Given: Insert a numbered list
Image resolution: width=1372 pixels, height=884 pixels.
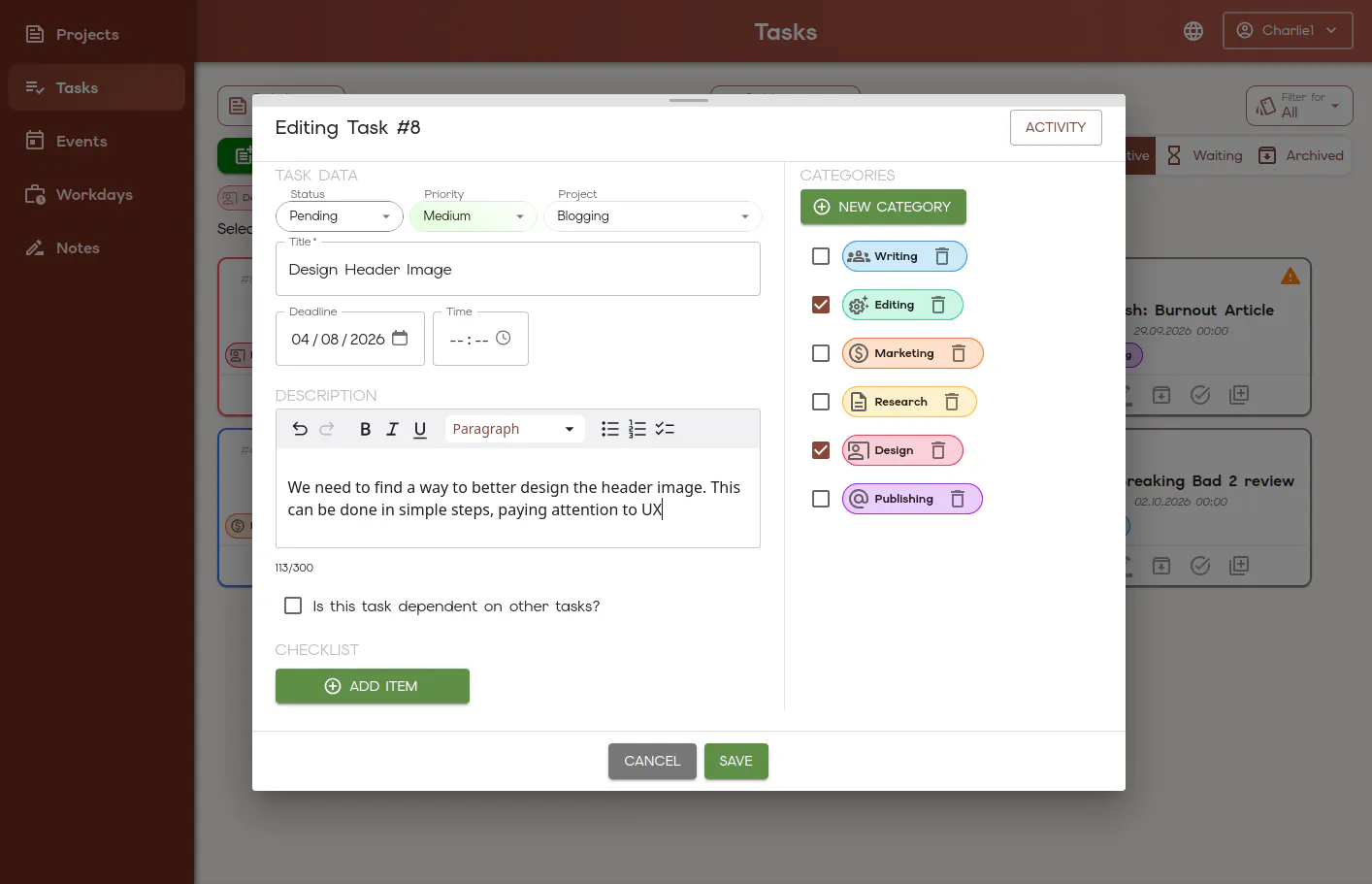Looking at the screenshot, I should 637,429.
